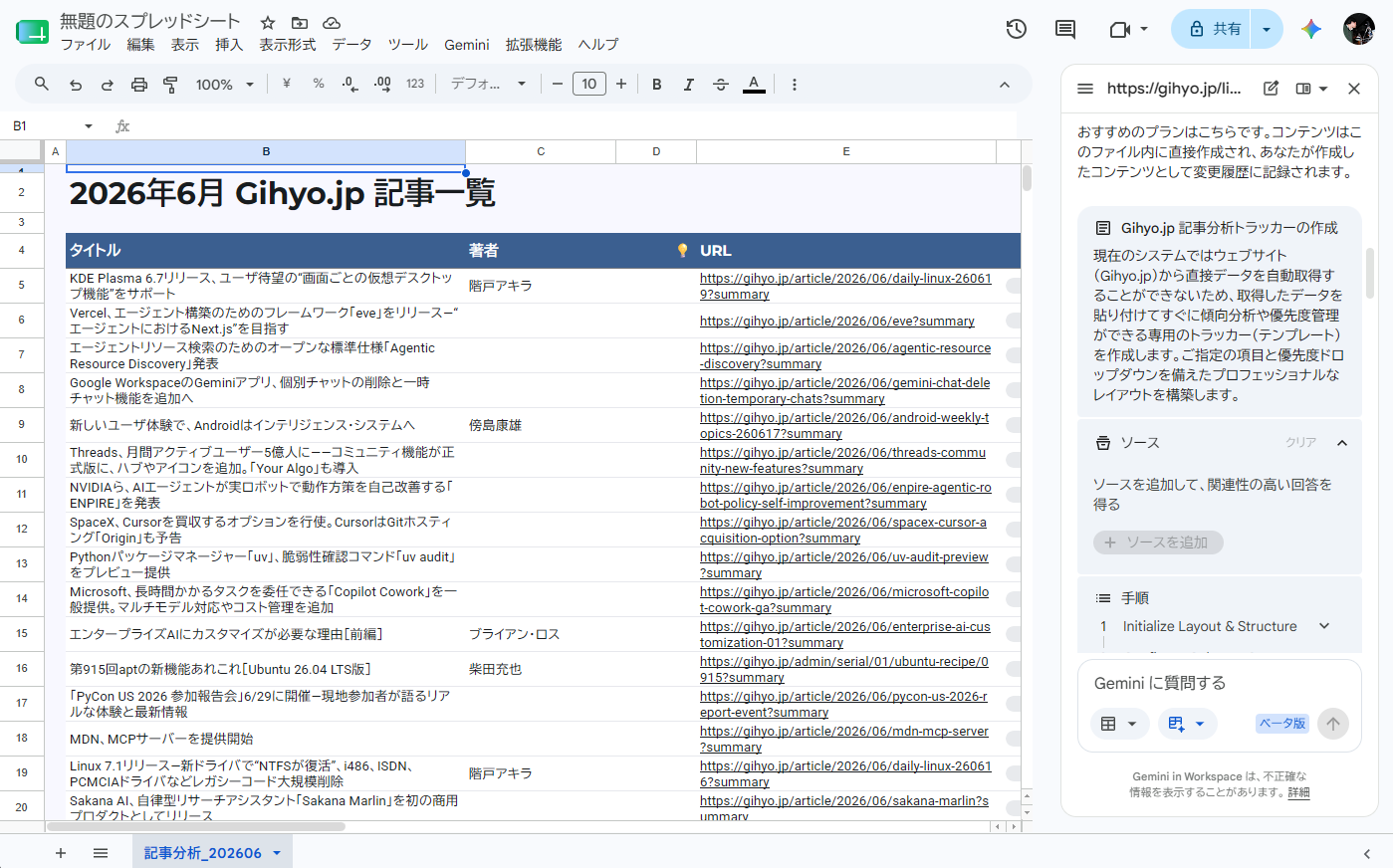Open the Meet call options arrow

1143,29
